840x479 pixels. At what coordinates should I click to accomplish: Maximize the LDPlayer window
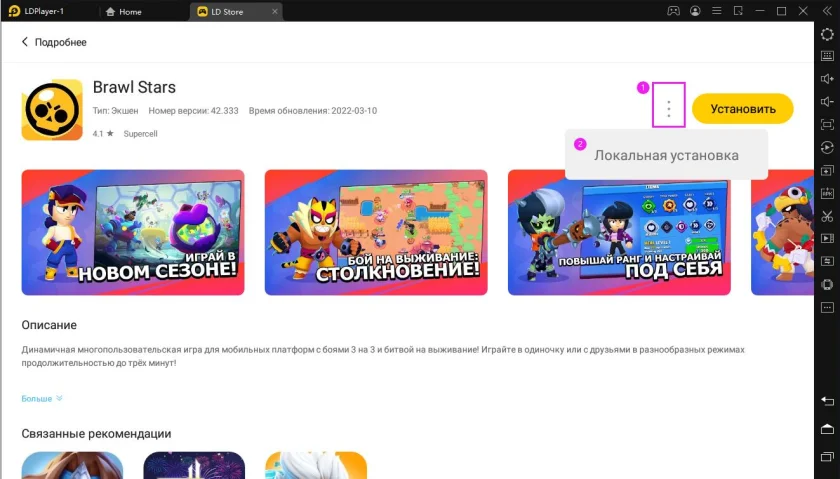(782, 11)
